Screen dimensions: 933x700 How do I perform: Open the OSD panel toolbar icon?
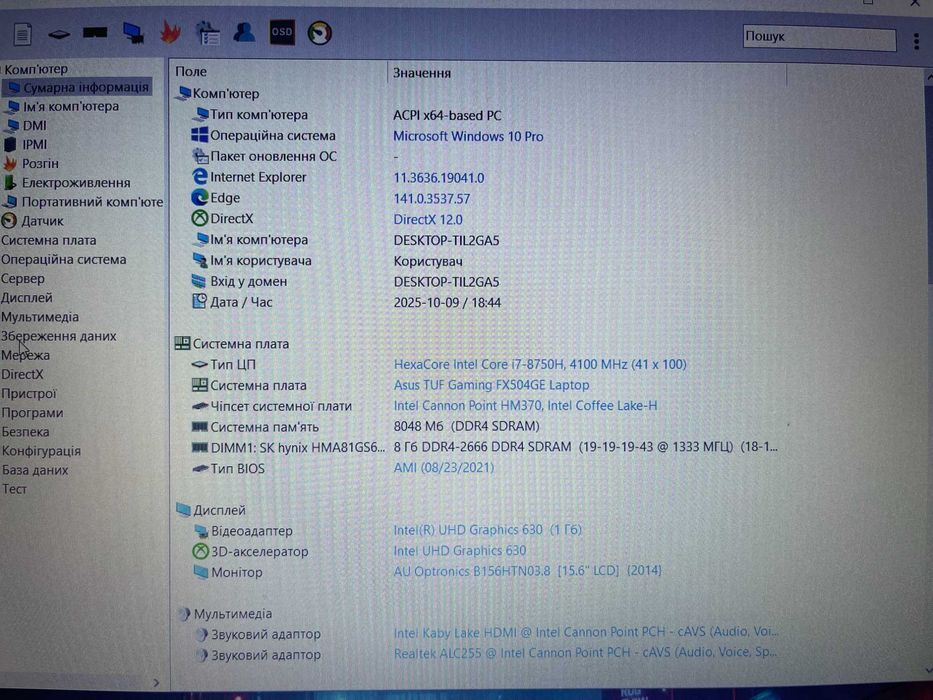pos(282,32)
